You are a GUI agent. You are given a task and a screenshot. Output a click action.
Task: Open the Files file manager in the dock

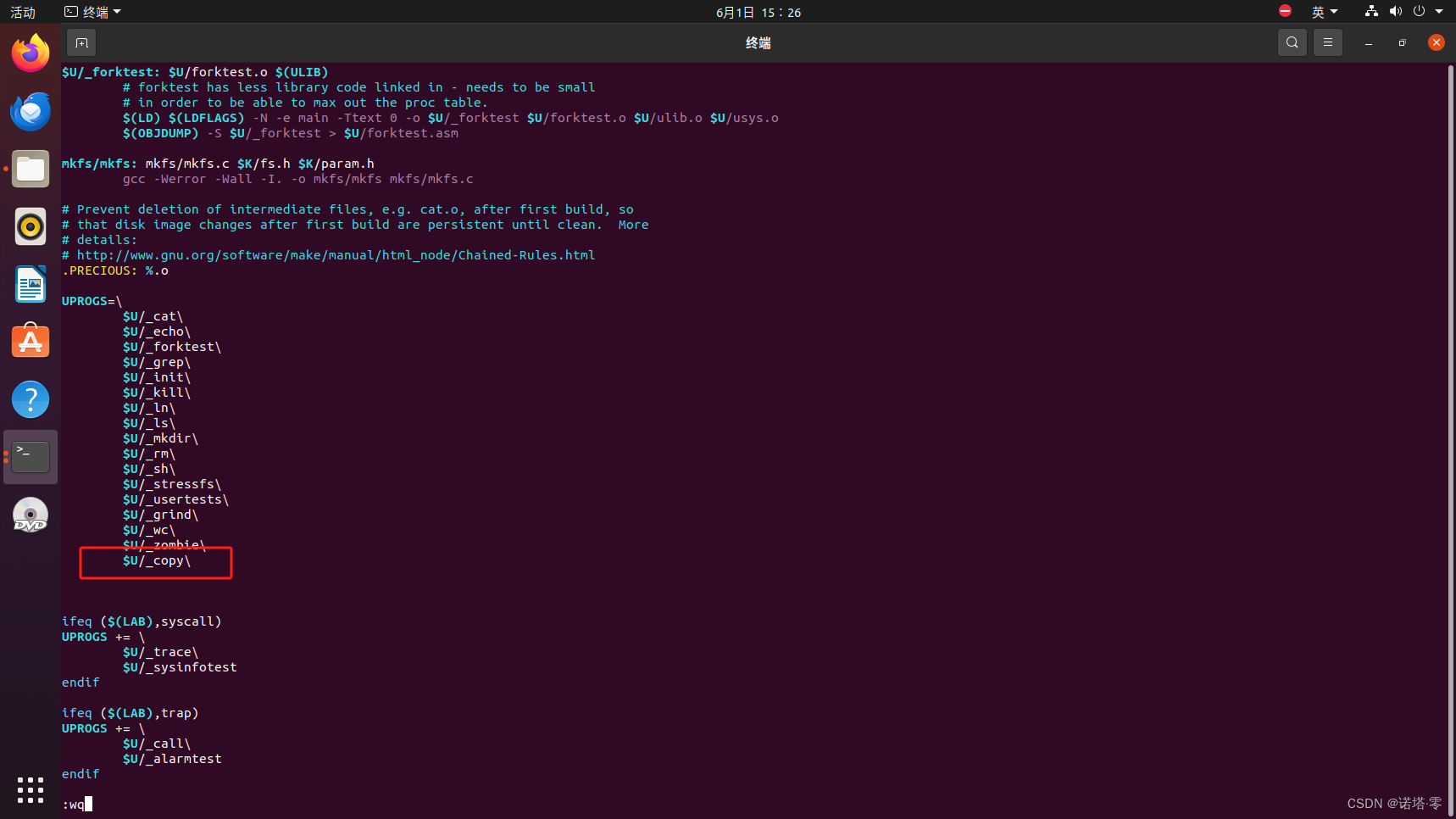click(x=30, y=169)
